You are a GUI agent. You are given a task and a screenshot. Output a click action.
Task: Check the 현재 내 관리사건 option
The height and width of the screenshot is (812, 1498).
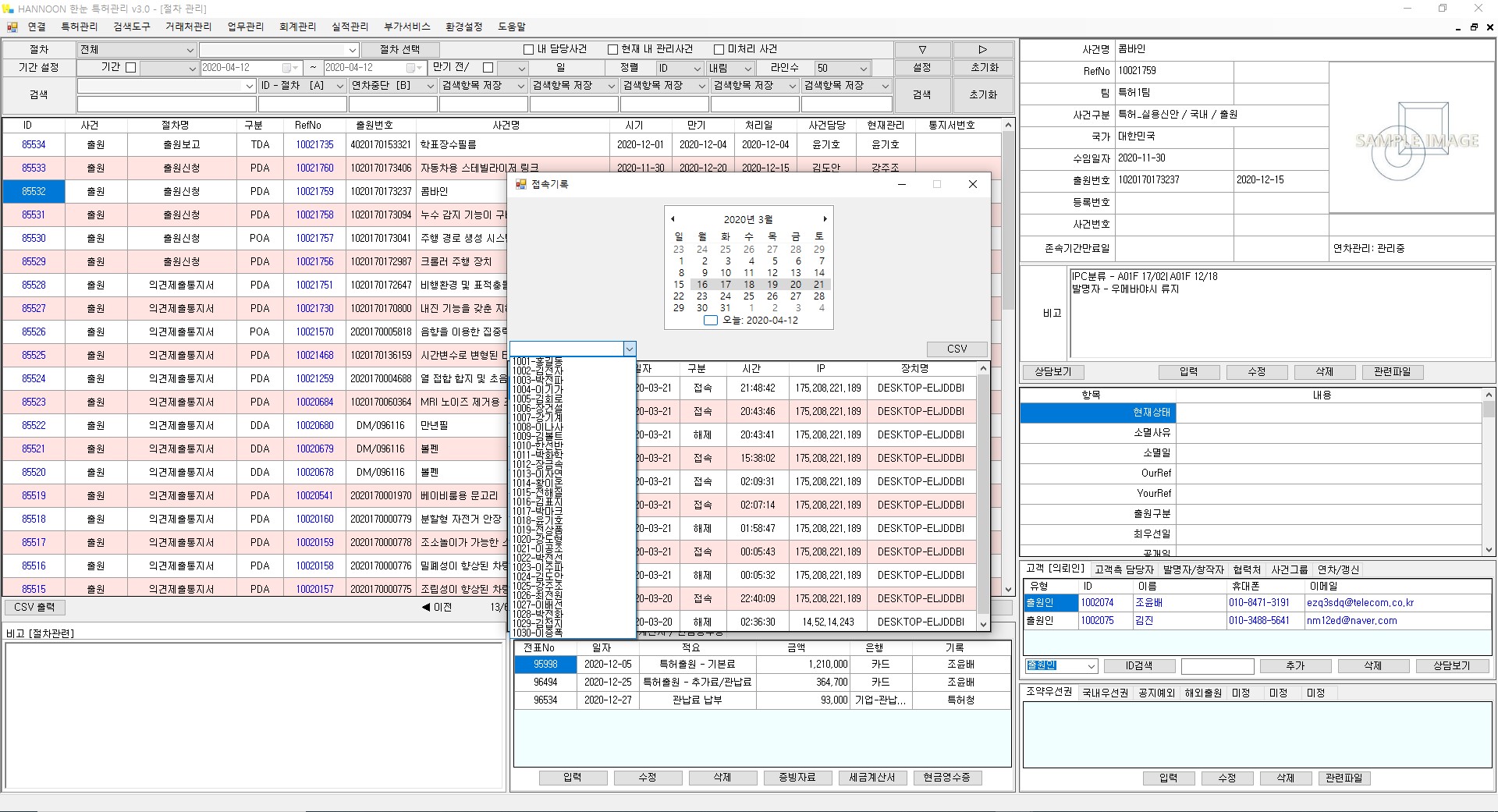(613, 49)
